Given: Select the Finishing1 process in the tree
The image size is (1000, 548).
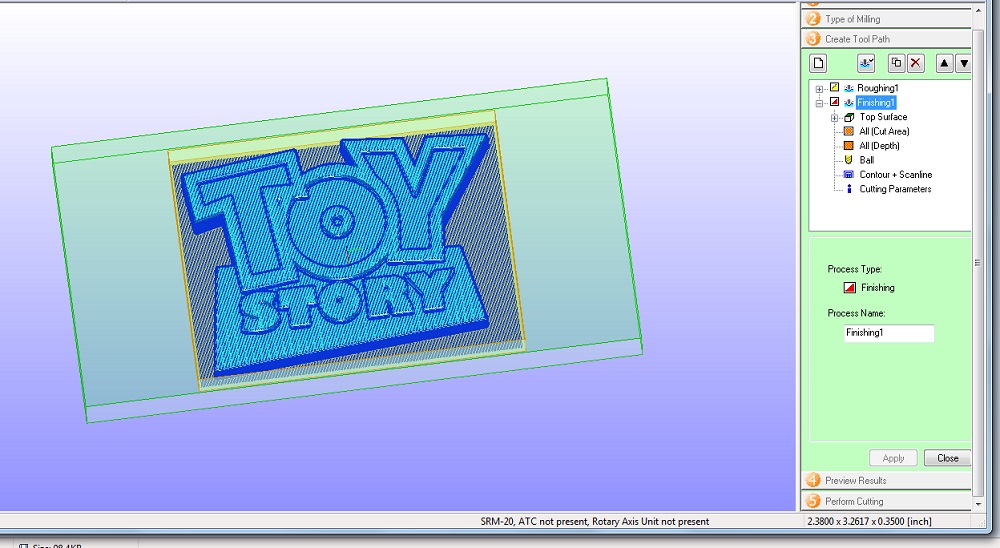Looking at the screenshot, I should (876, 103).
